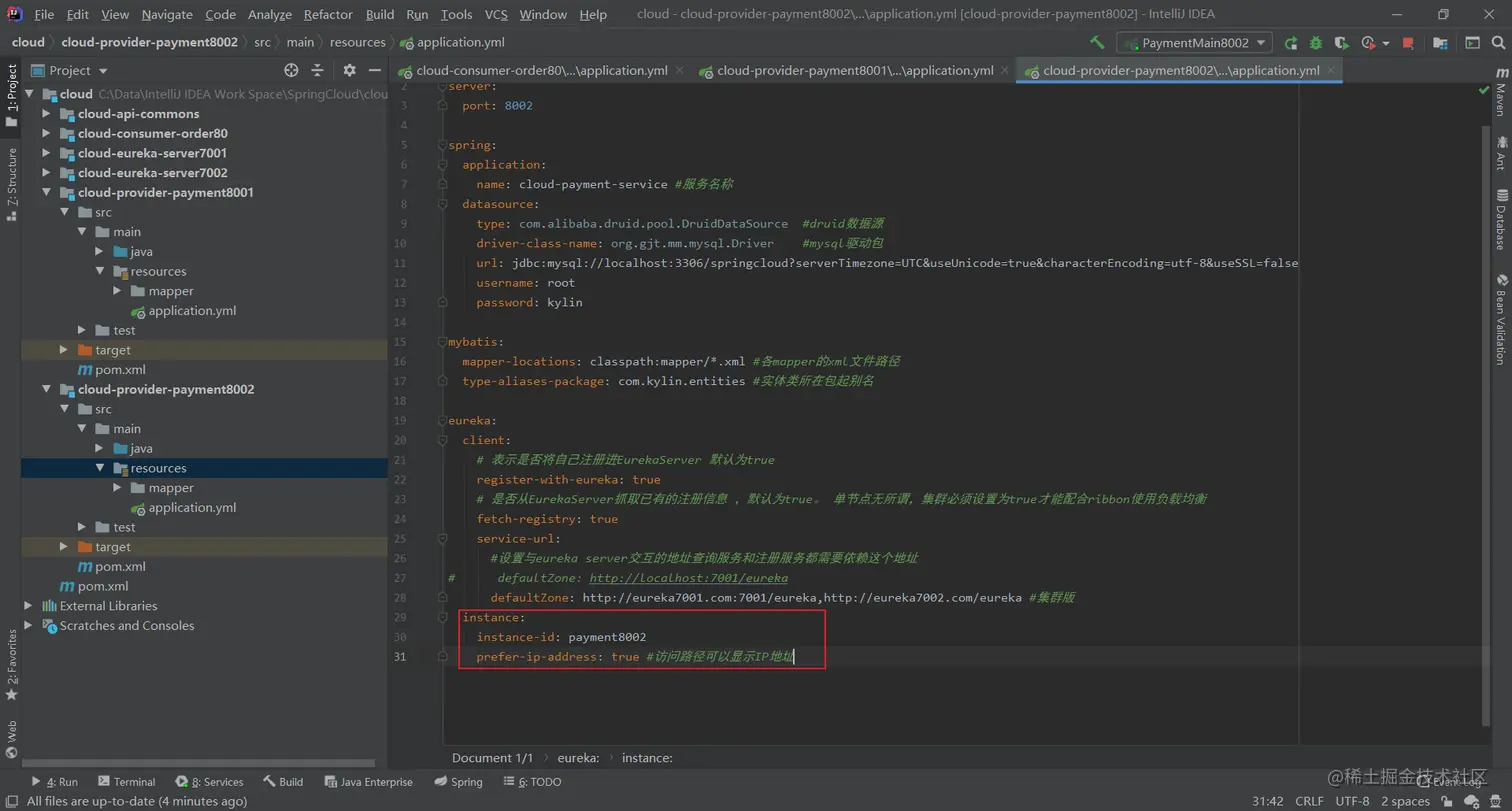Image resolution: width=1512 pixels, height=811 pixels.
Task: Open the Navigate menu
Action: point(167,14)
